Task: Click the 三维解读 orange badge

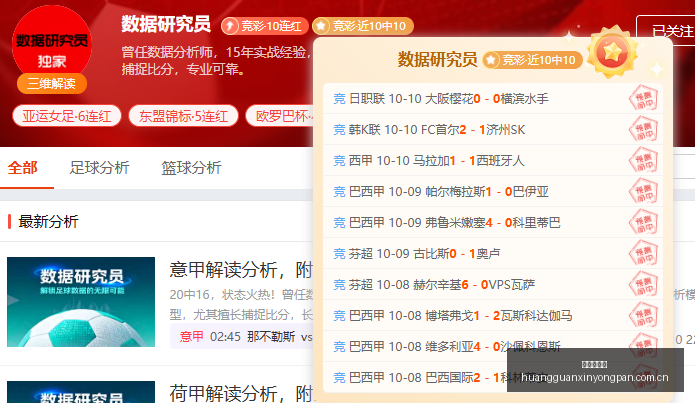Action: (51, 83)
